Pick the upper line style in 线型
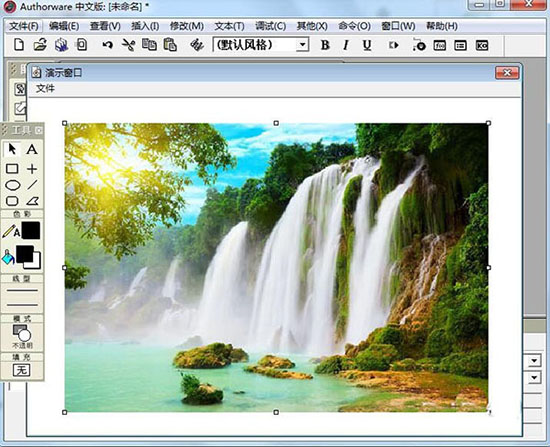 pos(22,291)
